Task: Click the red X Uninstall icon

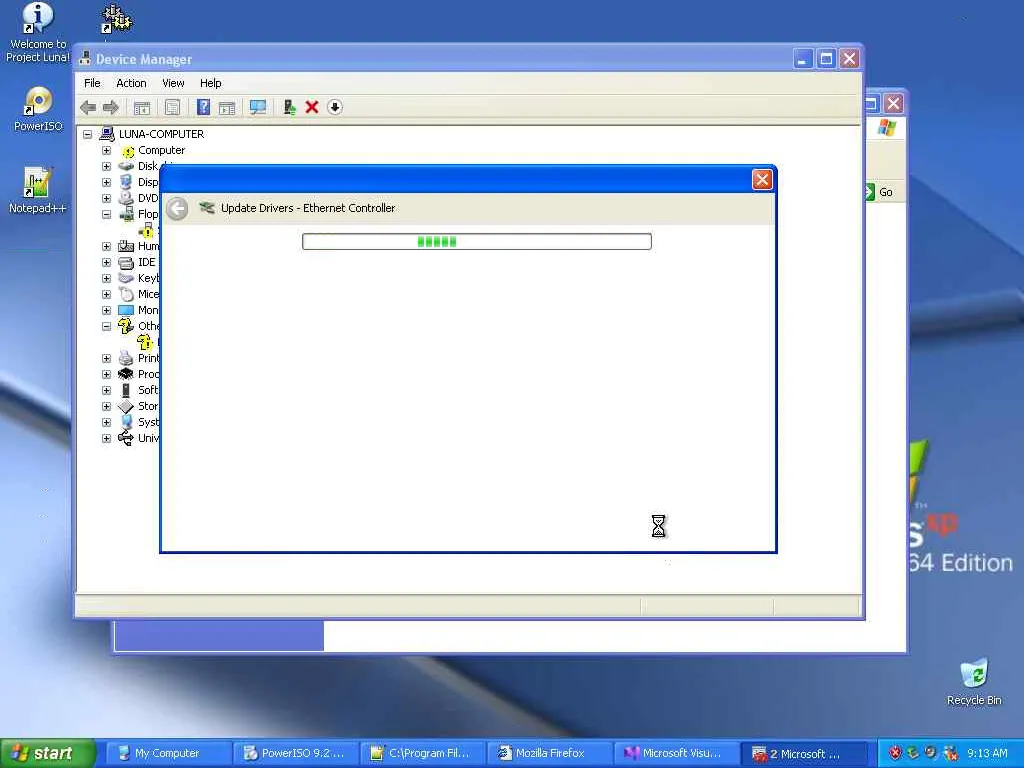Action: (x=312, y=107)
